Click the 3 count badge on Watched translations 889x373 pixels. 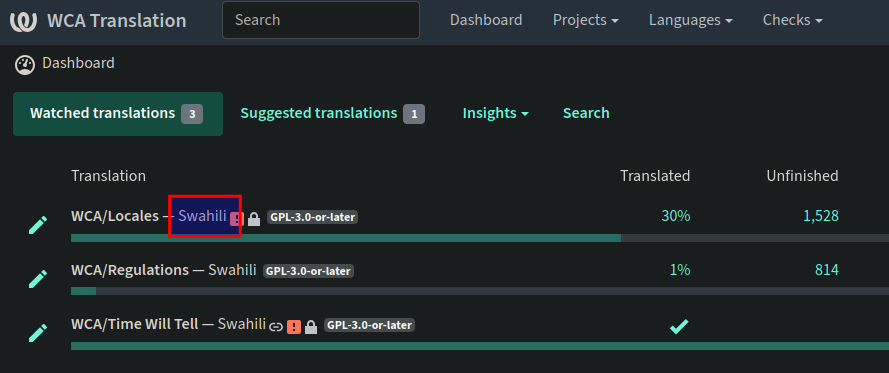click(192, 115)
